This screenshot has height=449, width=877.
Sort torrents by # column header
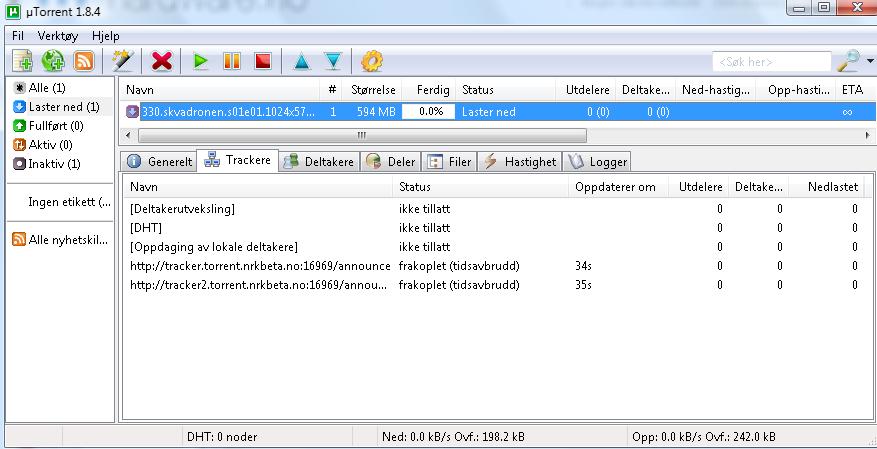pyautogui.click(x=332, y=89)
